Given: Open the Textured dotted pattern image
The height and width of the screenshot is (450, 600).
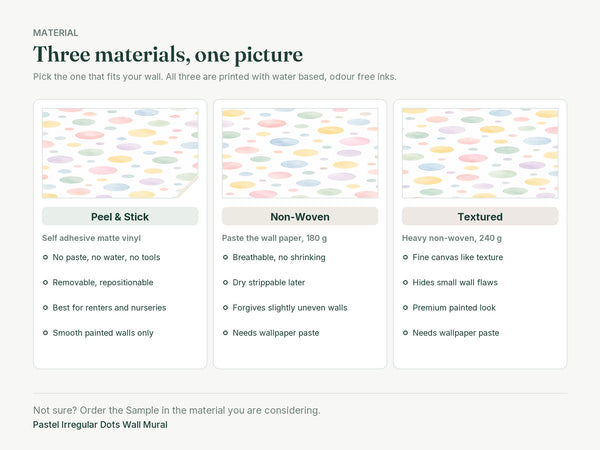Looking at the screenshot, I should pos(480,153).
